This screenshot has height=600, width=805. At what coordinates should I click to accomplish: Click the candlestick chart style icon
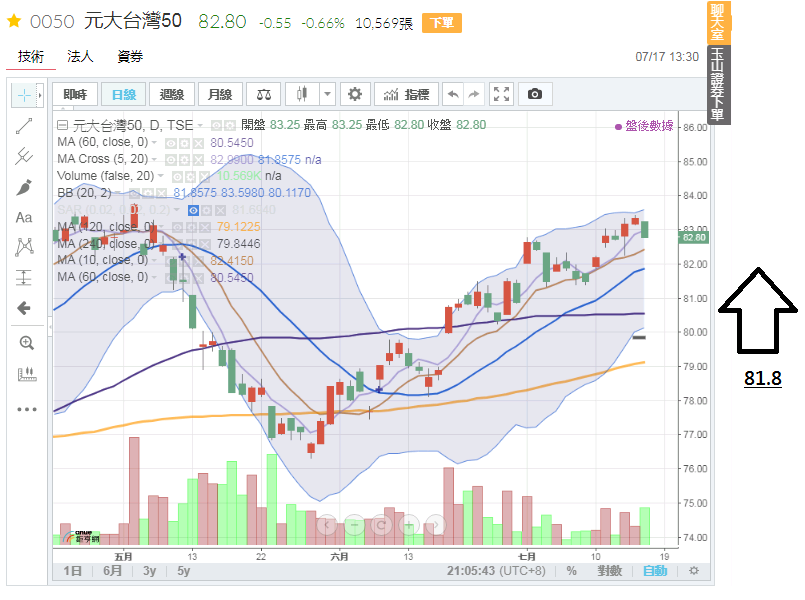point(302,94)
